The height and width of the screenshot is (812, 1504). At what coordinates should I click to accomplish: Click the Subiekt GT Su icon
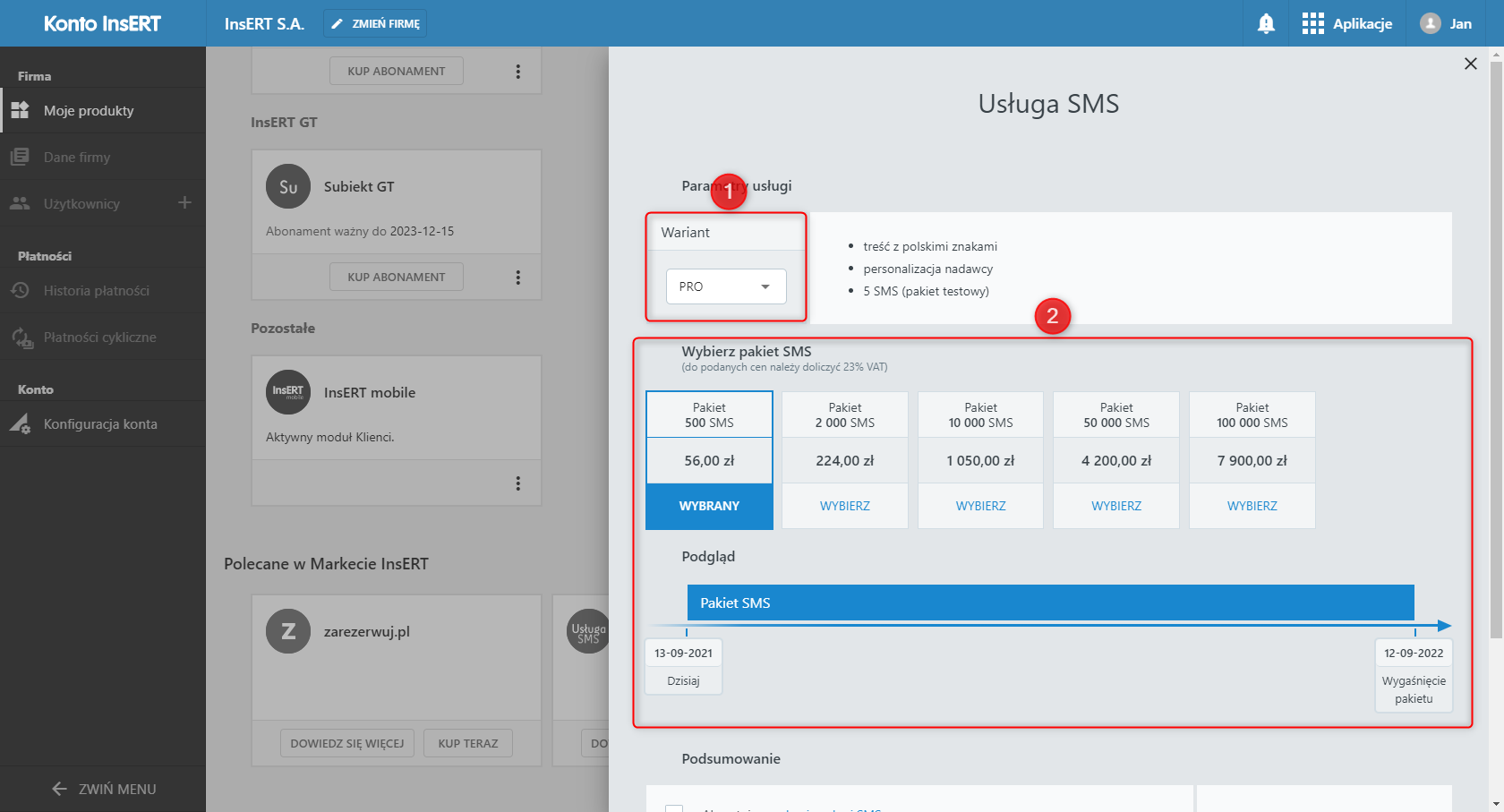(x=288, y=186)
